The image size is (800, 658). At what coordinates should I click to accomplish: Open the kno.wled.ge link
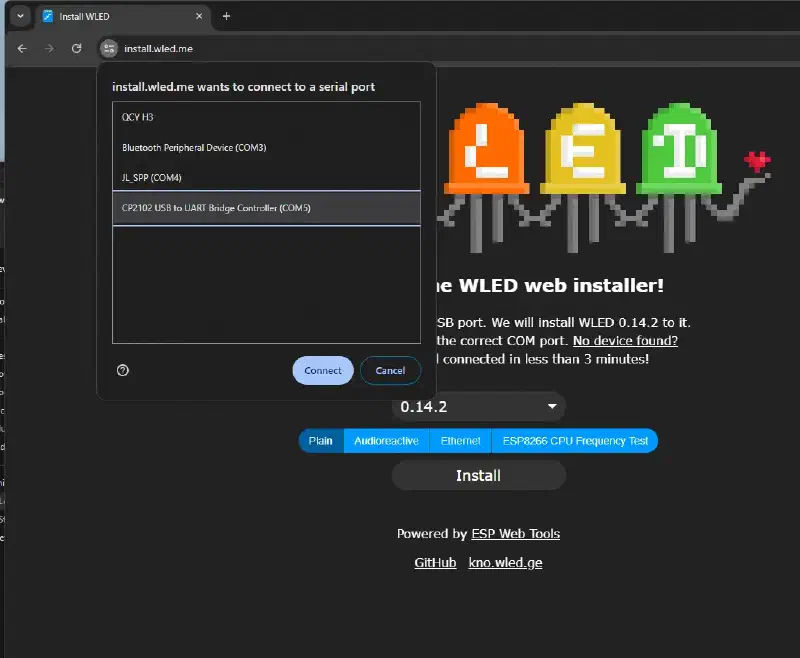[506, 563]
